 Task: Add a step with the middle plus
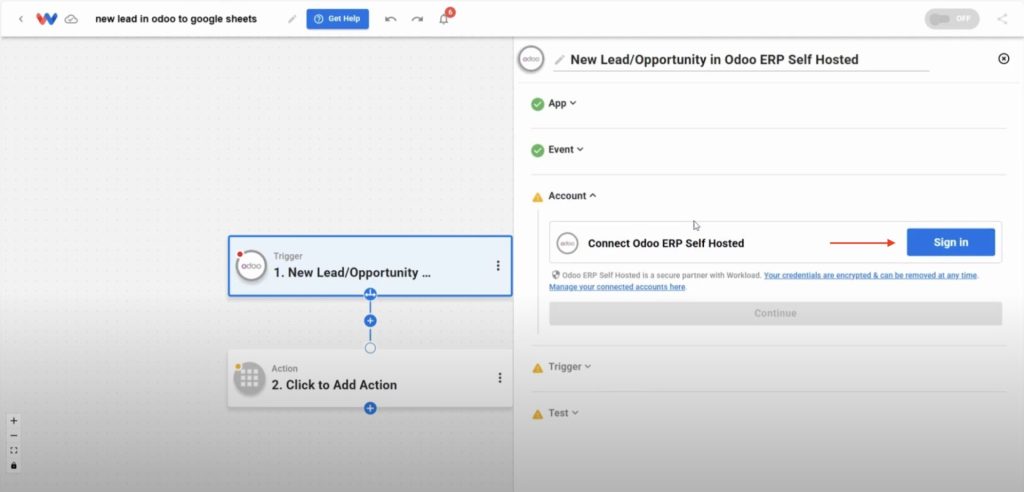pos(370,321)
